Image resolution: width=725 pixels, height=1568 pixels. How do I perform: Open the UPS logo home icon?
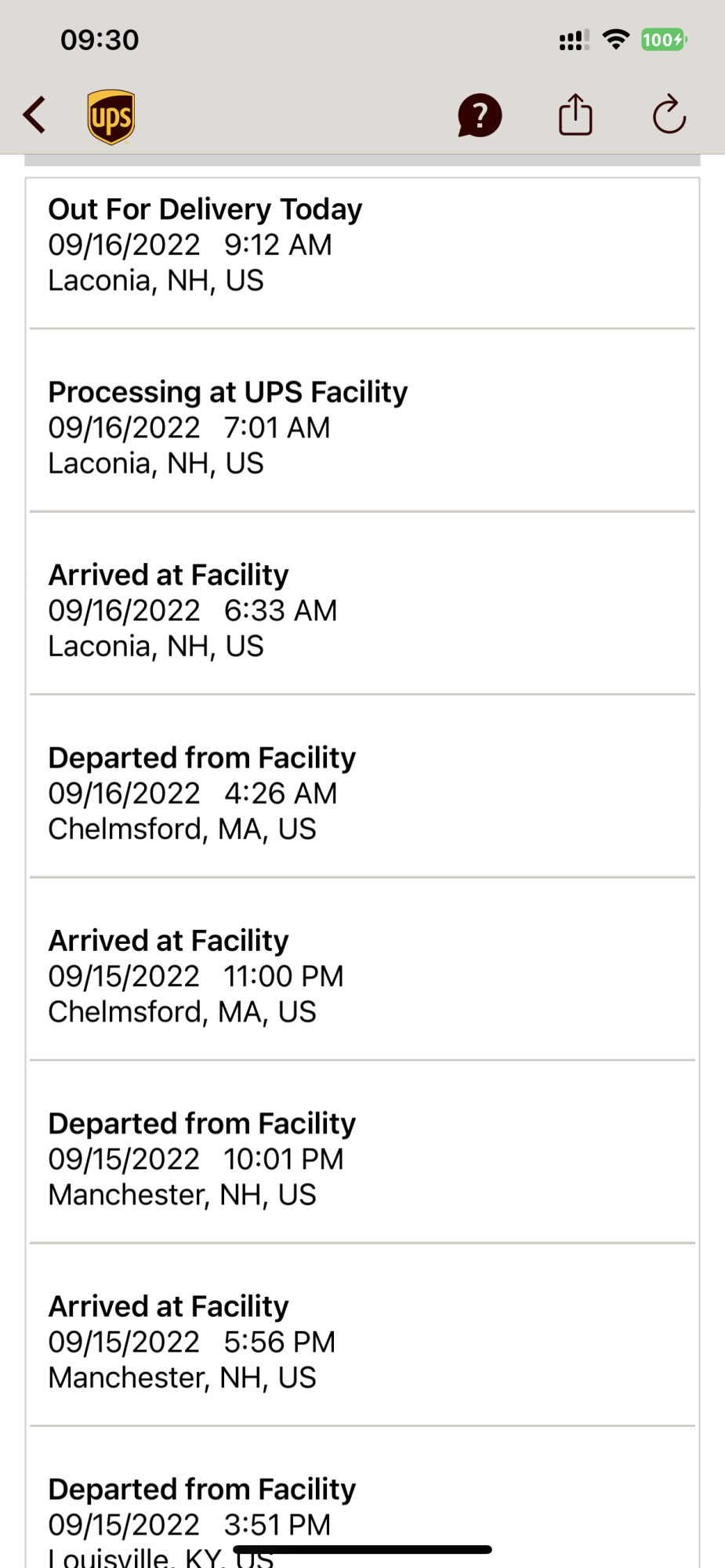[x=111, y=117]
